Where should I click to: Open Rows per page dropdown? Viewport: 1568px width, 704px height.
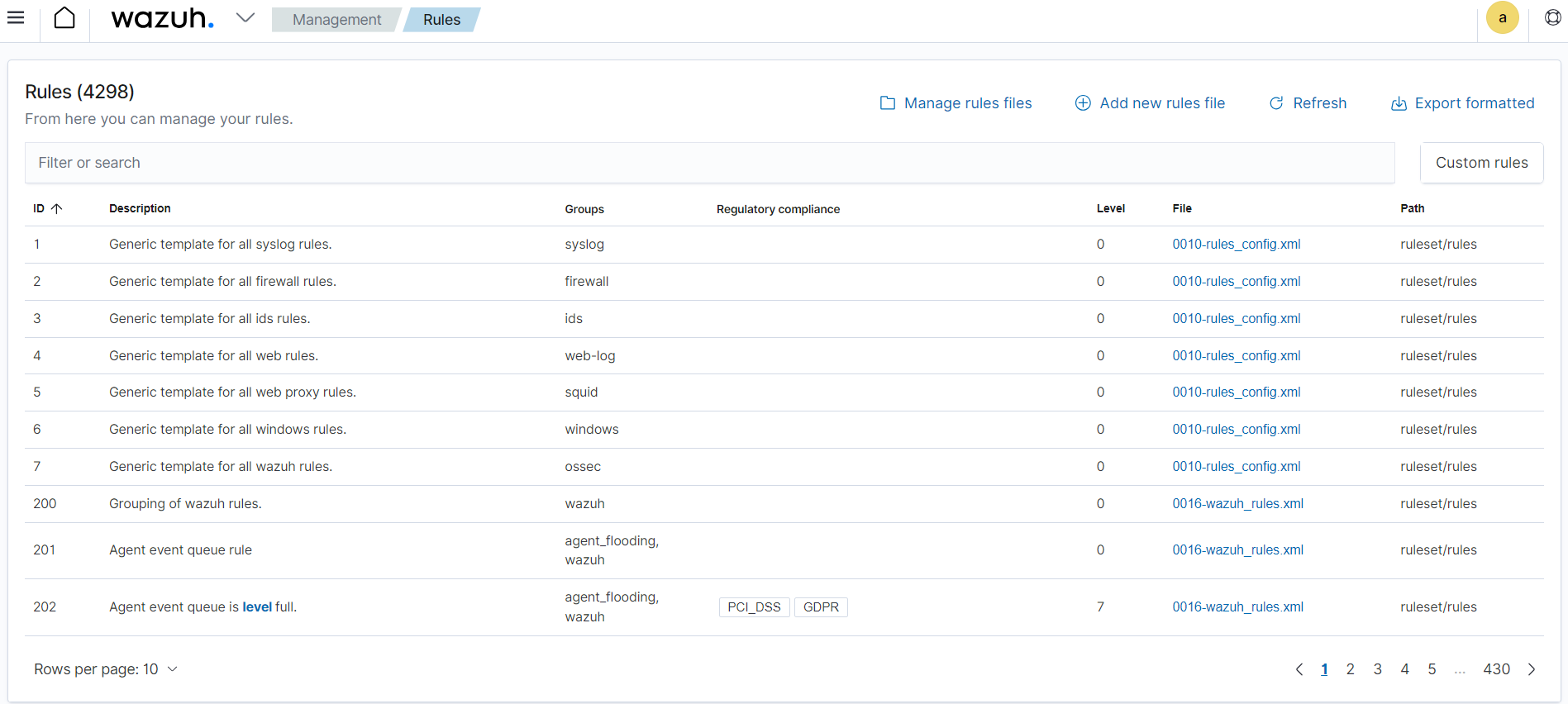click(106, 669)
